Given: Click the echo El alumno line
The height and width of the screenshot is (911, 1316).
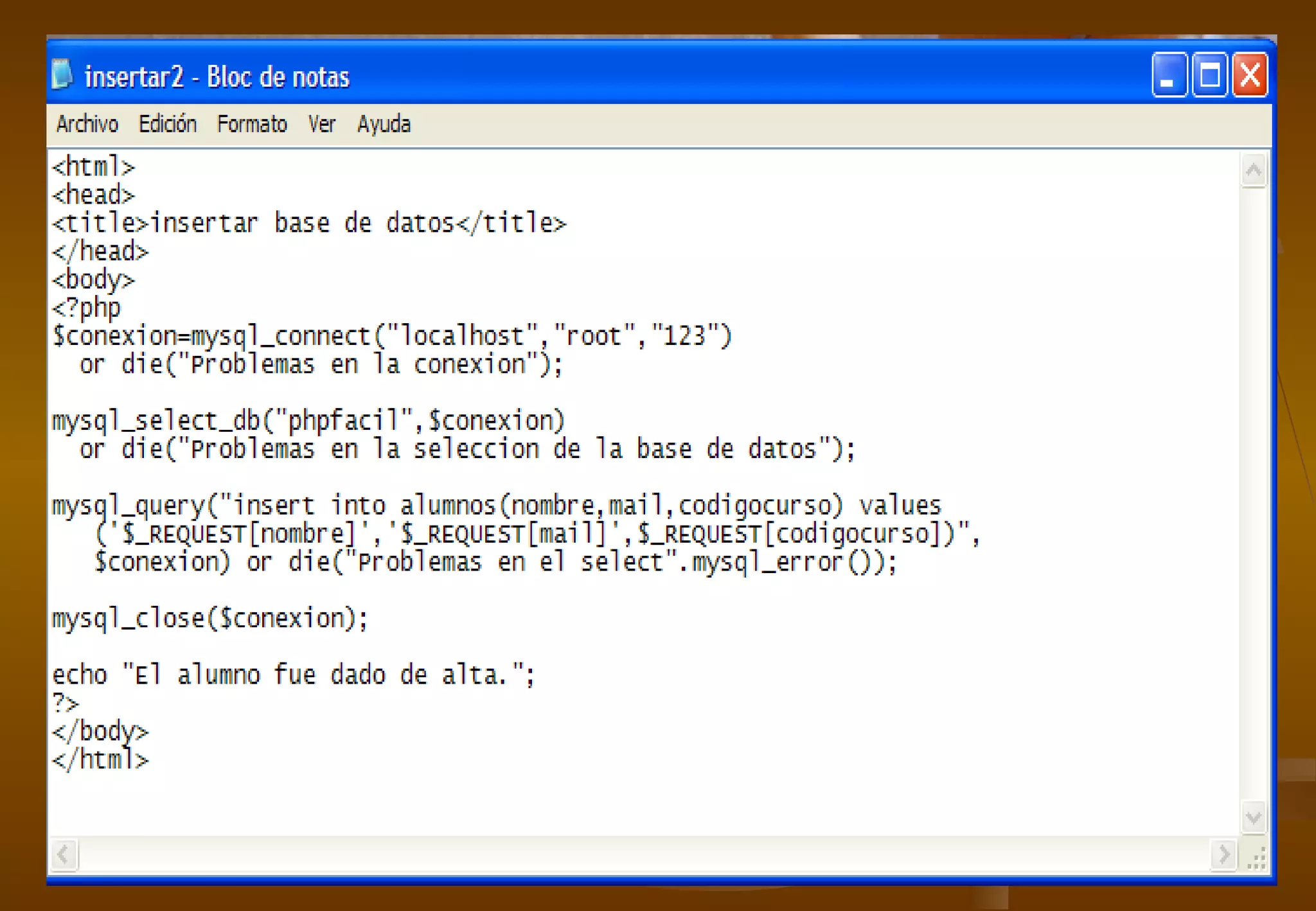Looking at the screenshot, I should click(292, 675).
